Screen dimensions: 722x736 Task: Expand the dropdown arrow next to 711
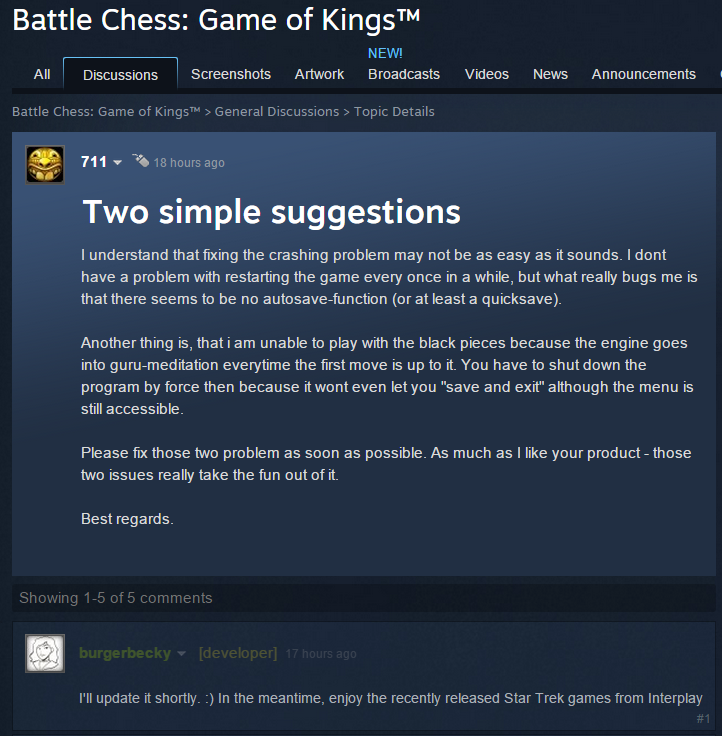(117, 162)
